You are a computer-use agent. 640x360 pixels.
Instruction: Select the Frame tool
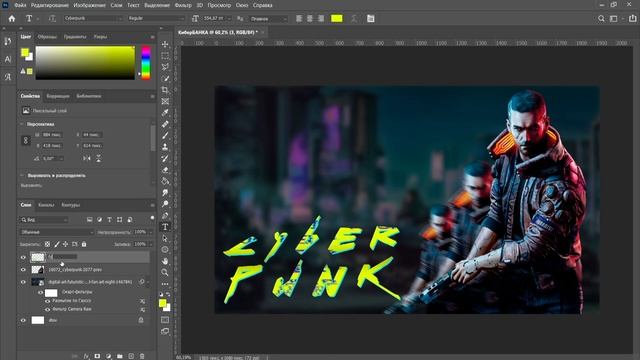point(165,101)
